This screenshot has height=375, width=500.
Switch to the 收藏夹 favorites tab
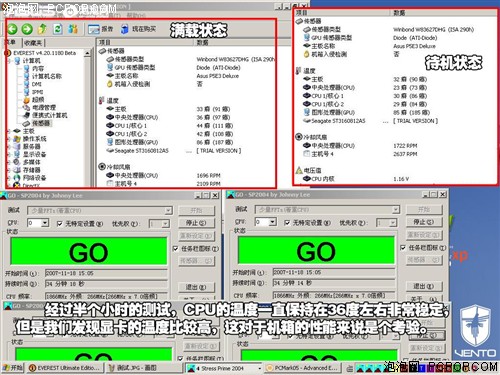click(x=33, y=43)
